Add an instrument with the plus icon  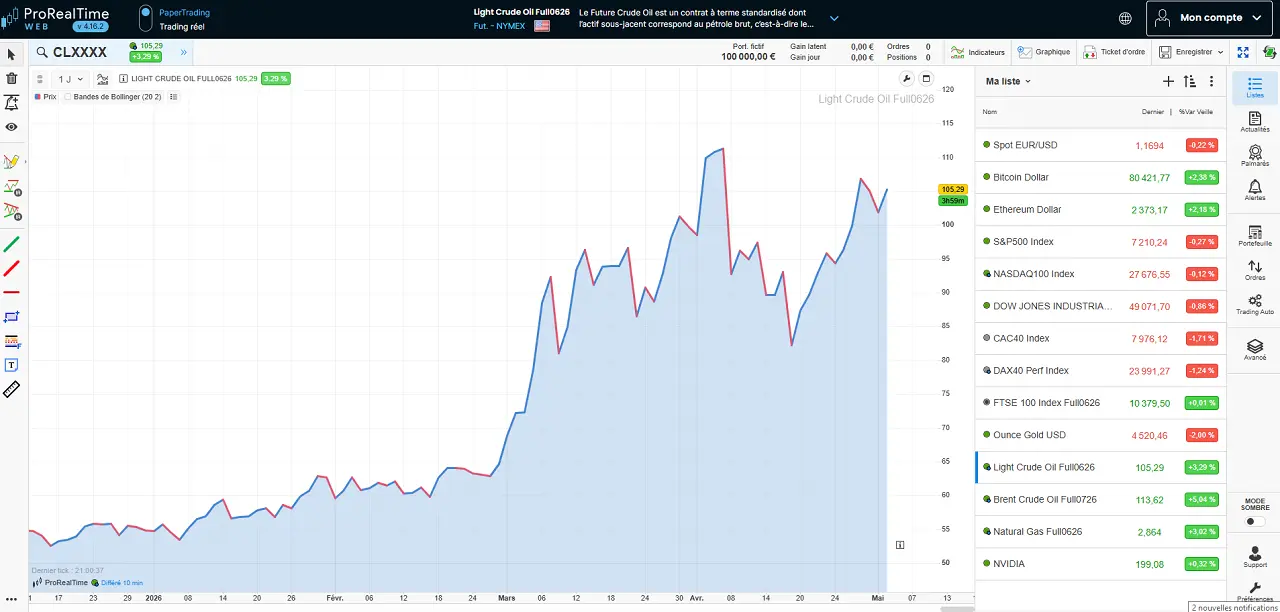[x=1168, y=81]
